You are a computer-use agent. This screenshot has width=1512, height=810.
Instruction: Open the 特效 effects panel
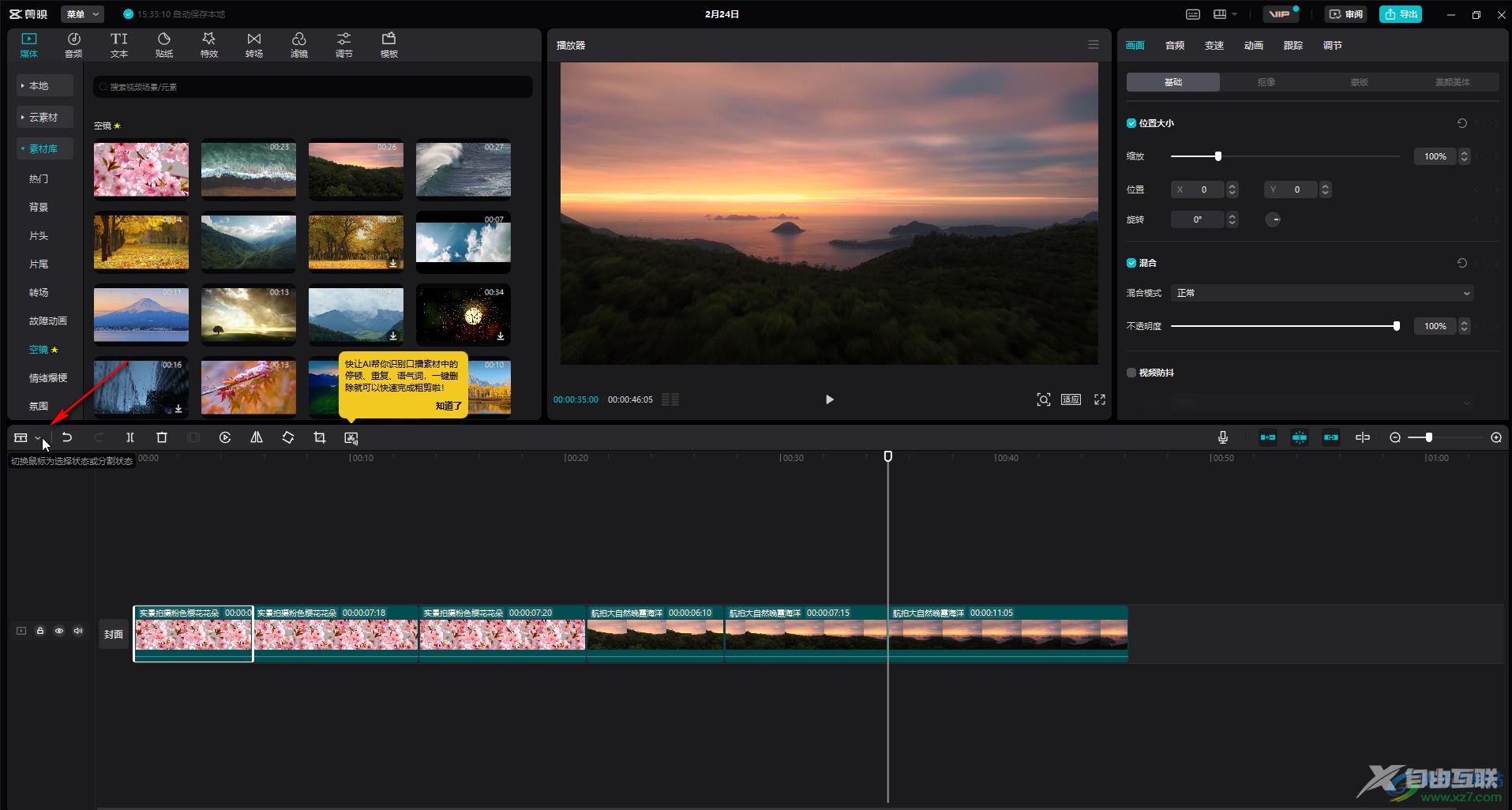(x=209, y=45)
